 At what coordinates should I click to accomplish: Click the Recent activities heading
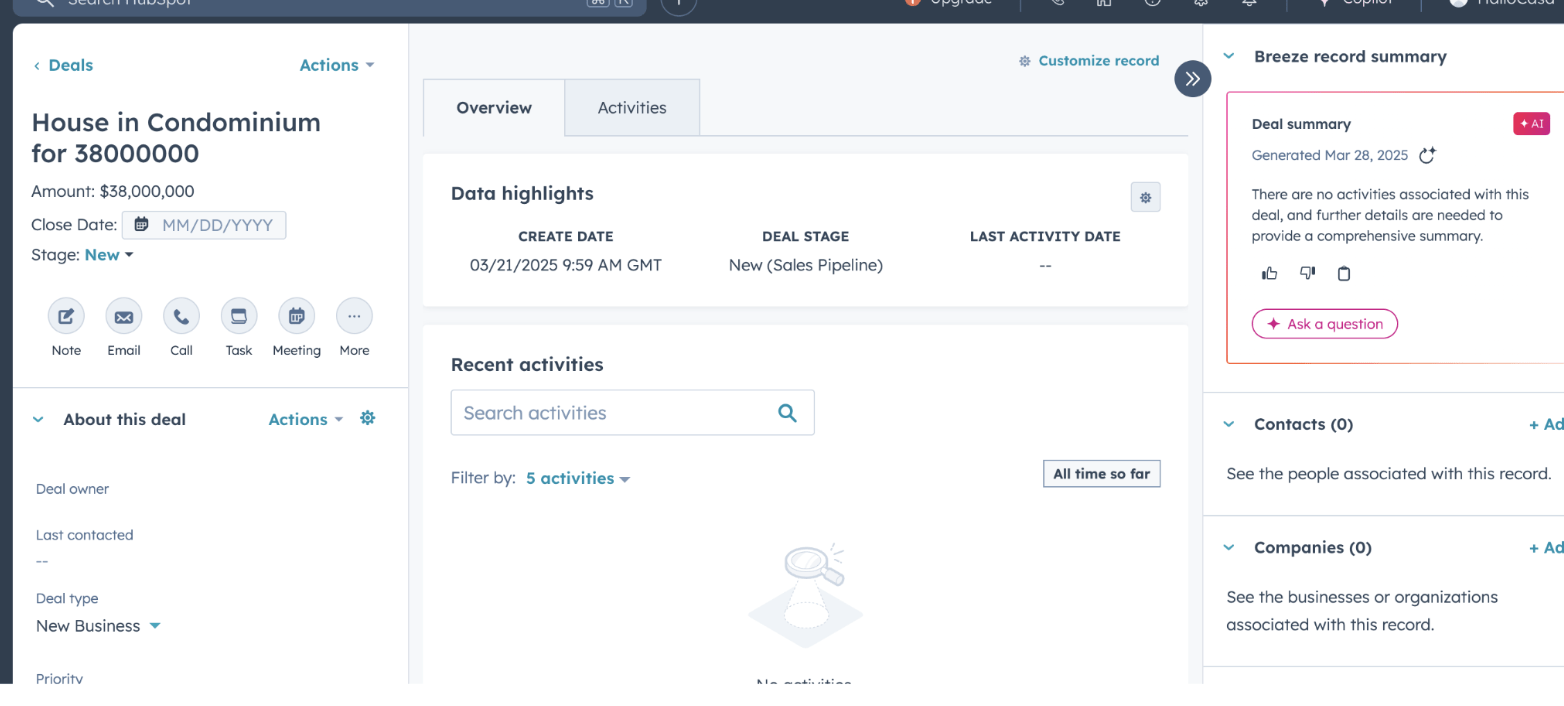(x=527, y=365)
